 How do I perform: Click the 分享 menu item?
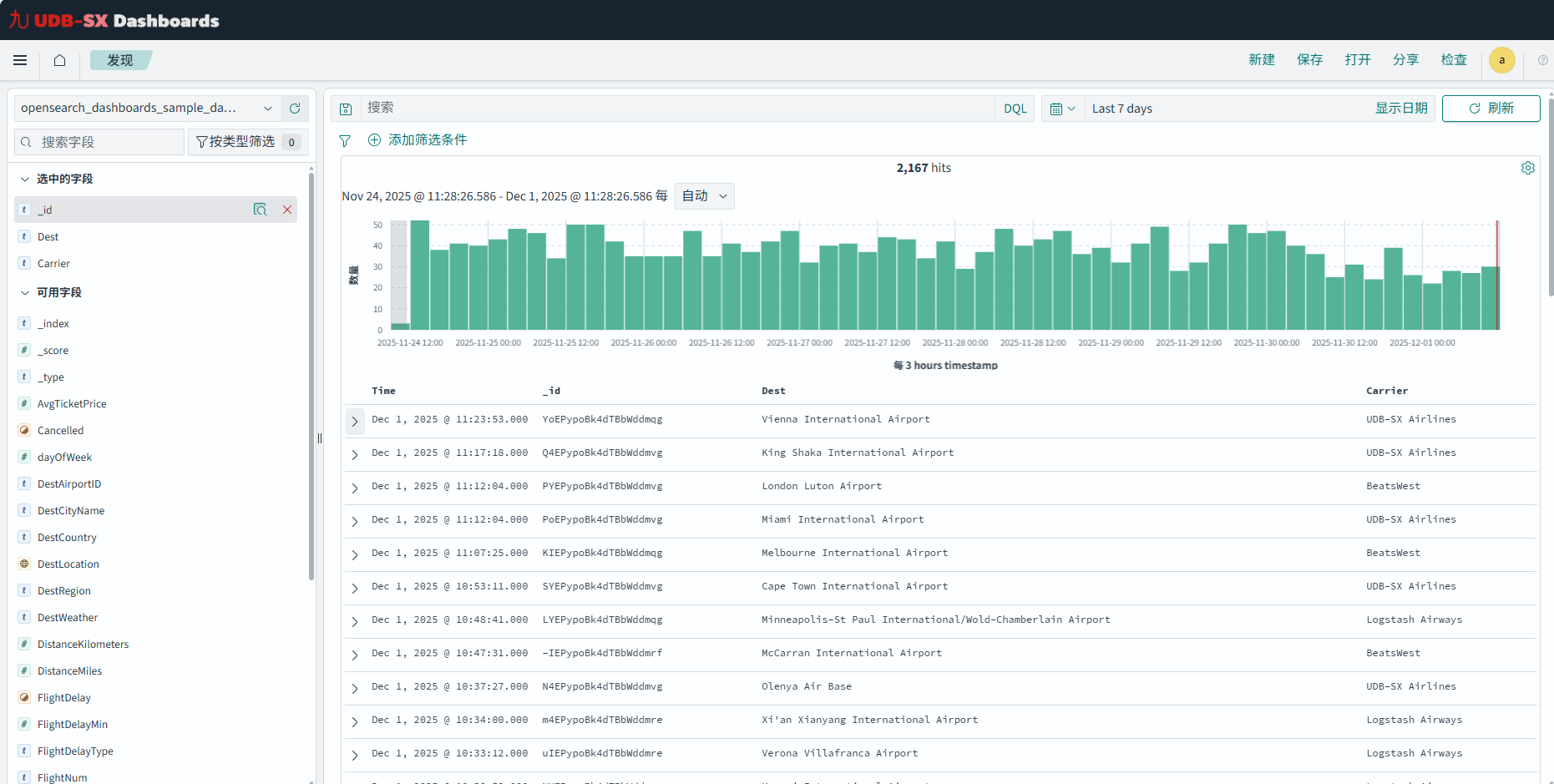tap(1405, 60)
